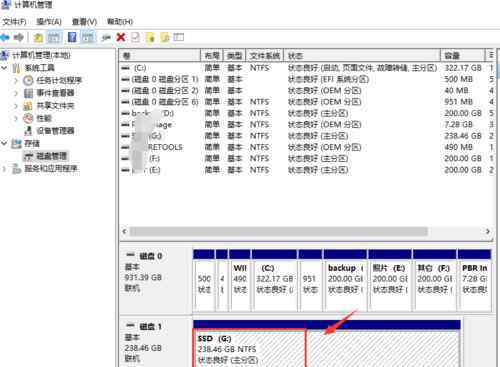This screenshot has width=500, height=367.
Task: Select the (C:) volume row in list
Action: click(x=307, y=68)
